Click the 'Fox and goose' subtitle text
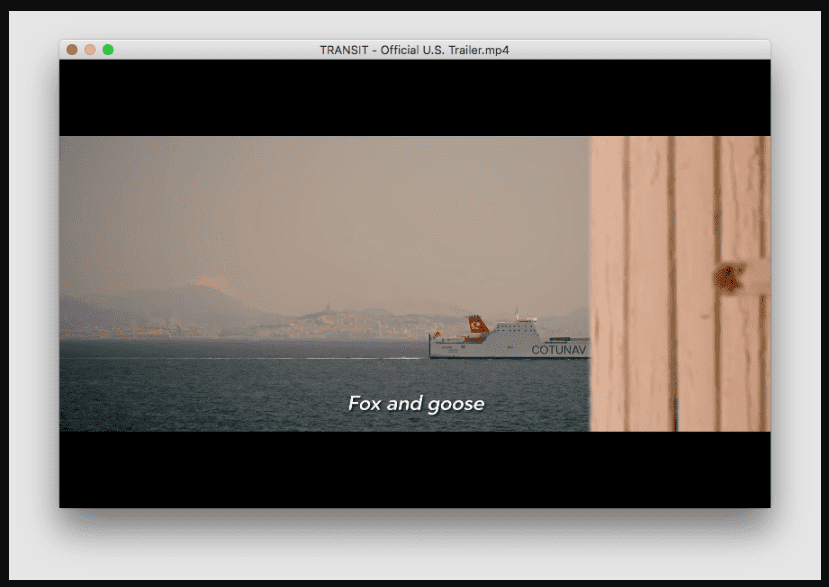 (x=416, y=404)
